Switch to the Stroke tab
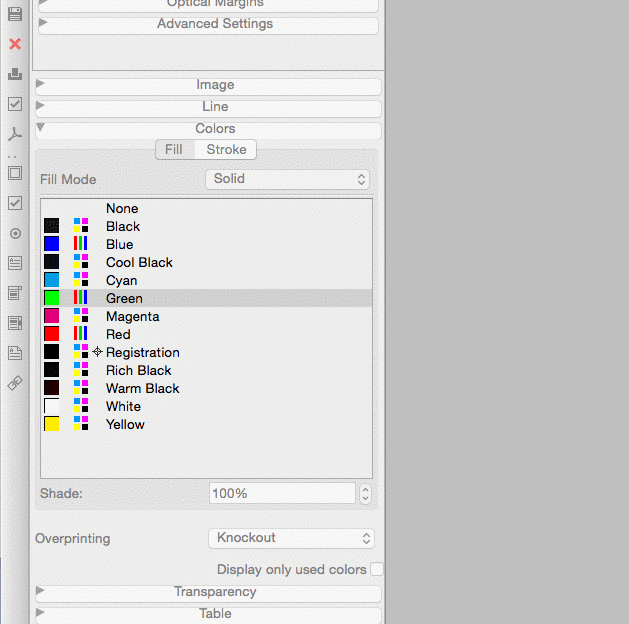This screenshot has height=624, width=629. pos(226,149)
